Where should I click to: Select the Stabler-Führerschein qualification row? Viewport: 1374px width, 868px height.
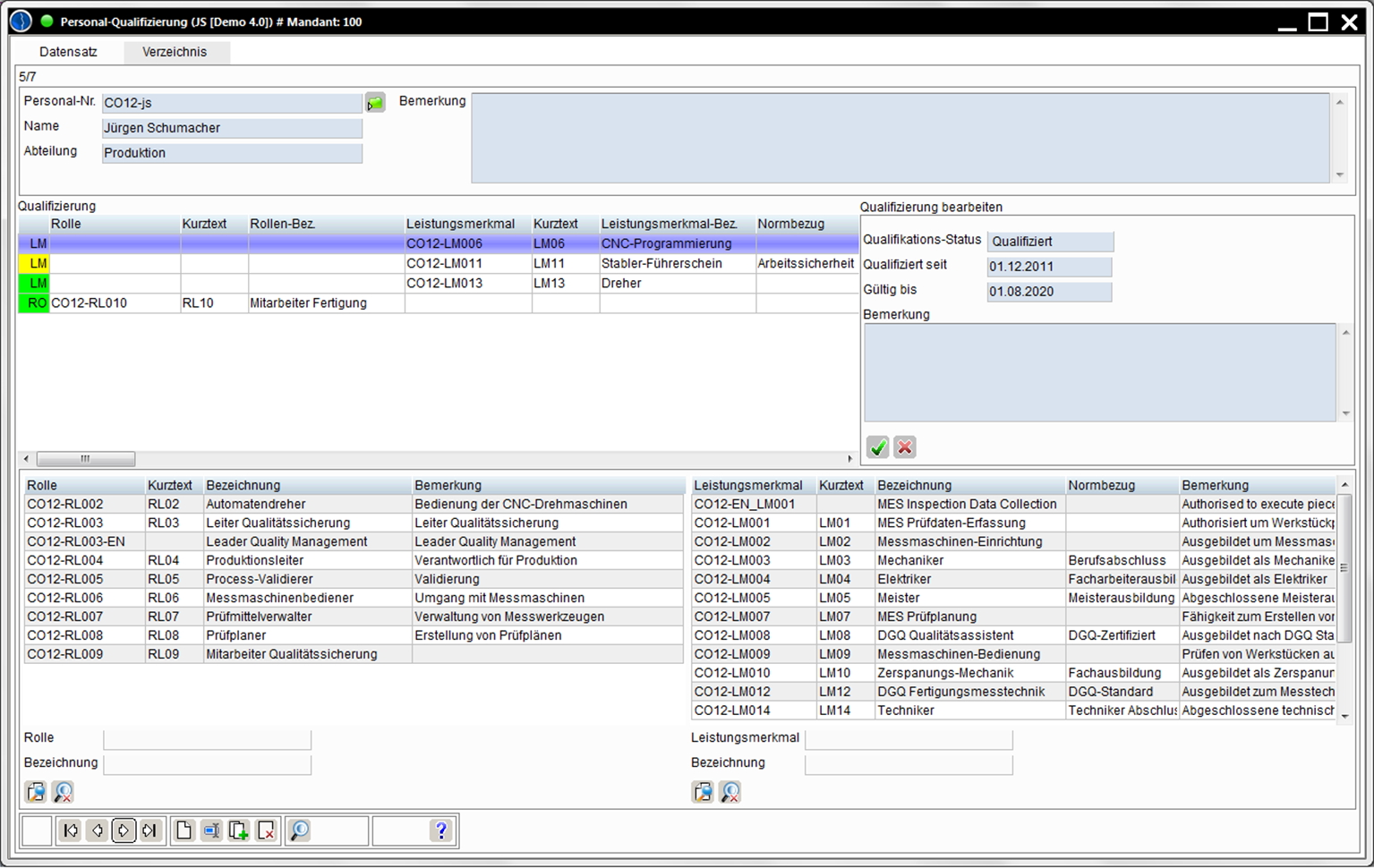661,263
